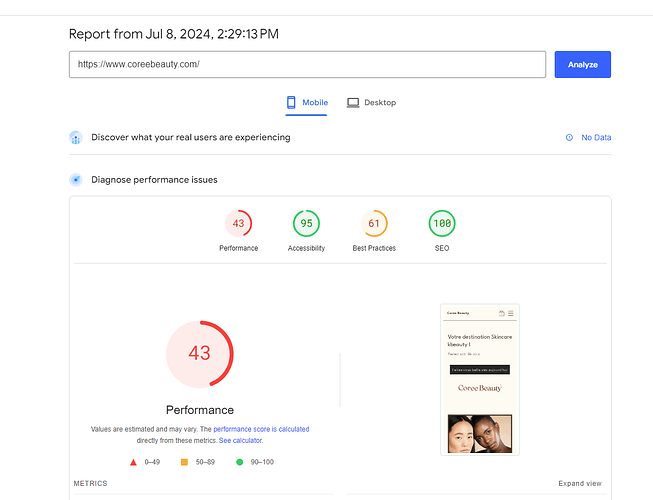The width and height of the screenshot is (653, 500).
Task: Click the red triangle 0–49 legend icon
Action: click(x=134, y=462)
